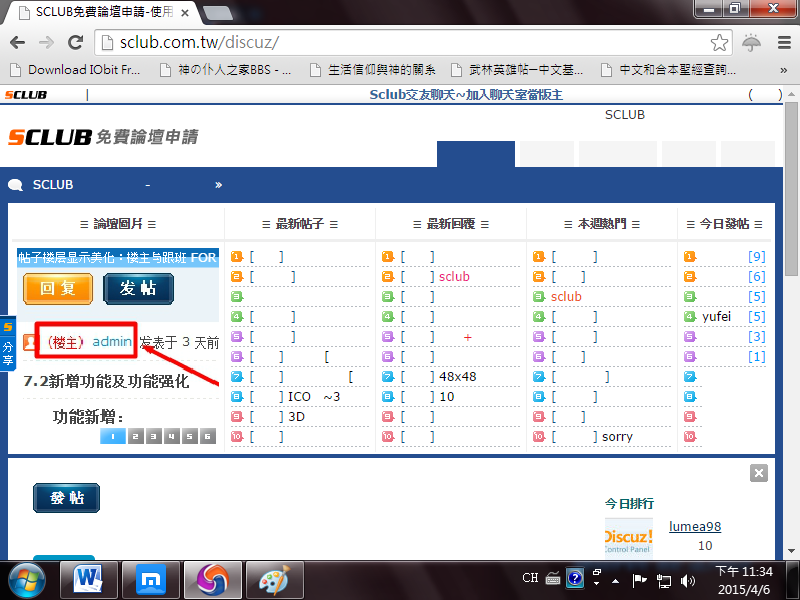Bookmark this page with the star icon
Screen dimensions: 800x600
[x=719, y=42]
